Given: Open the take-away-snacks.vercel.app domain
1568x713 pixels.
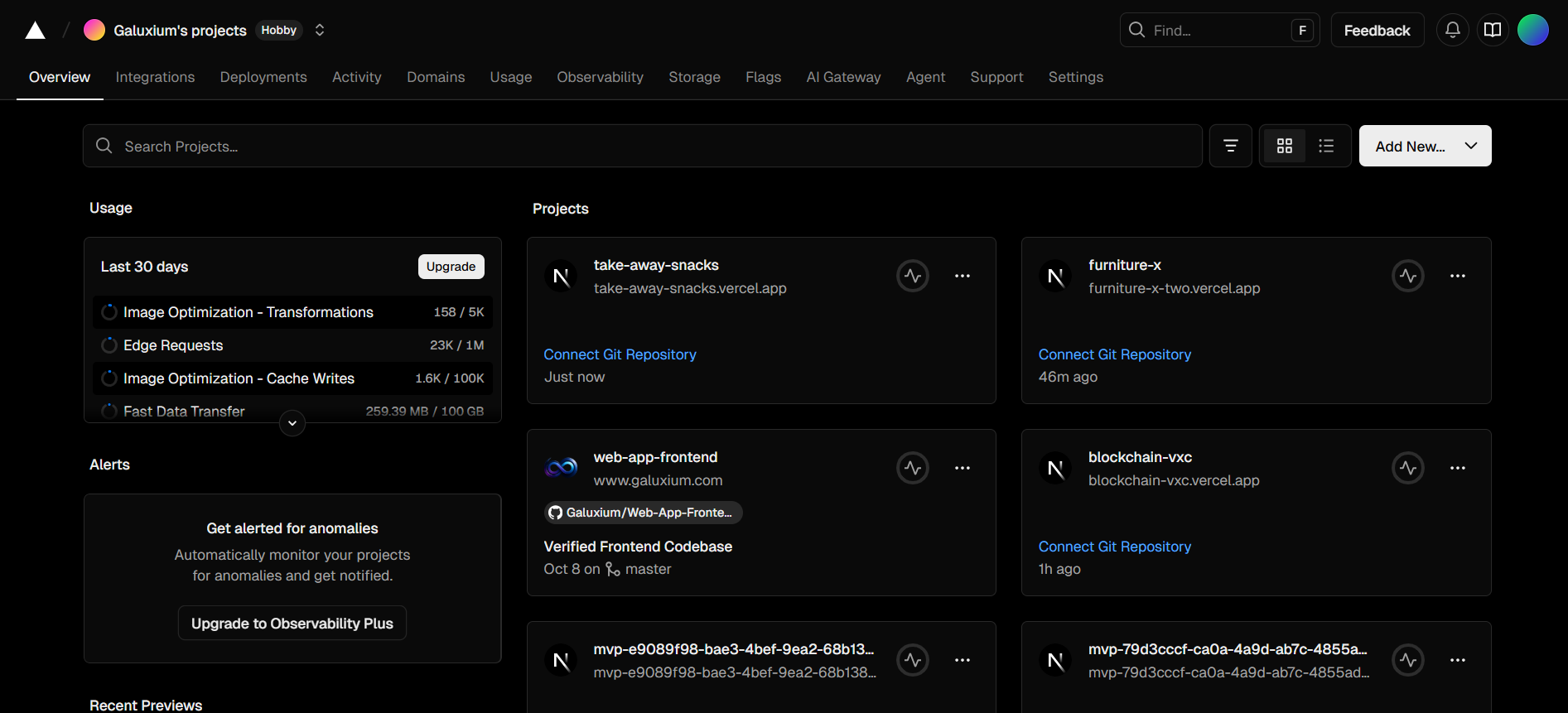Looking at the screenshot, I should (x=690, y=288).
